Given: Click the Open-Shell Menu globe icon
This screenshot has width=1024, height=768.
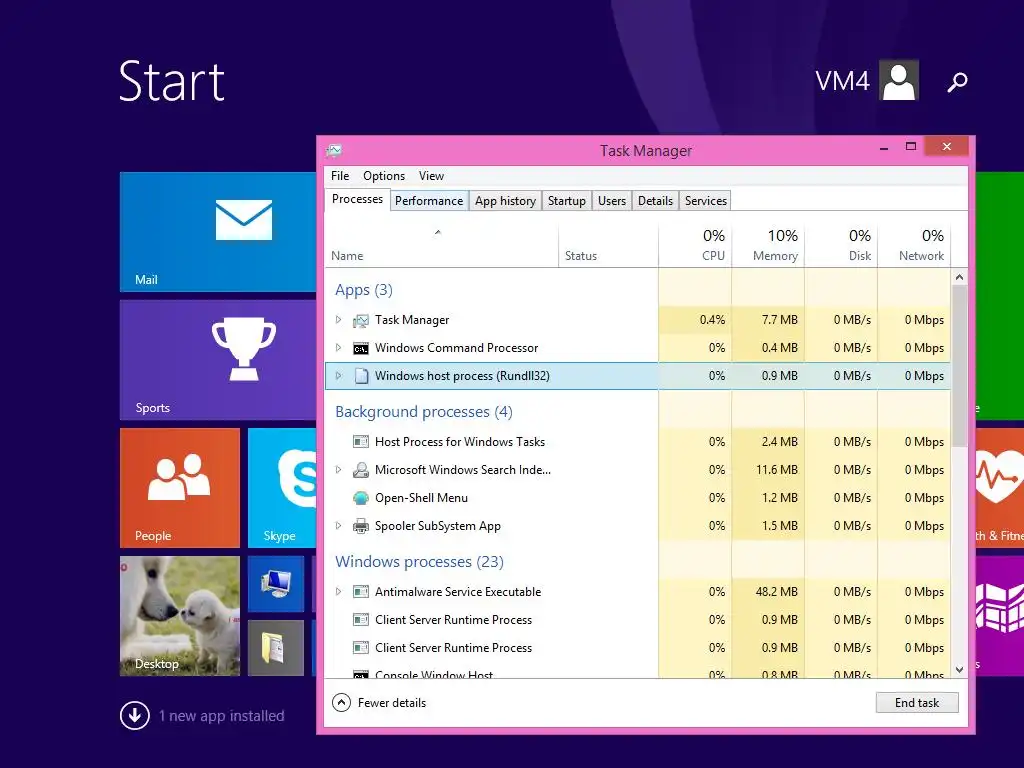Looking at the screenshot, I should [x=360, y=498].
